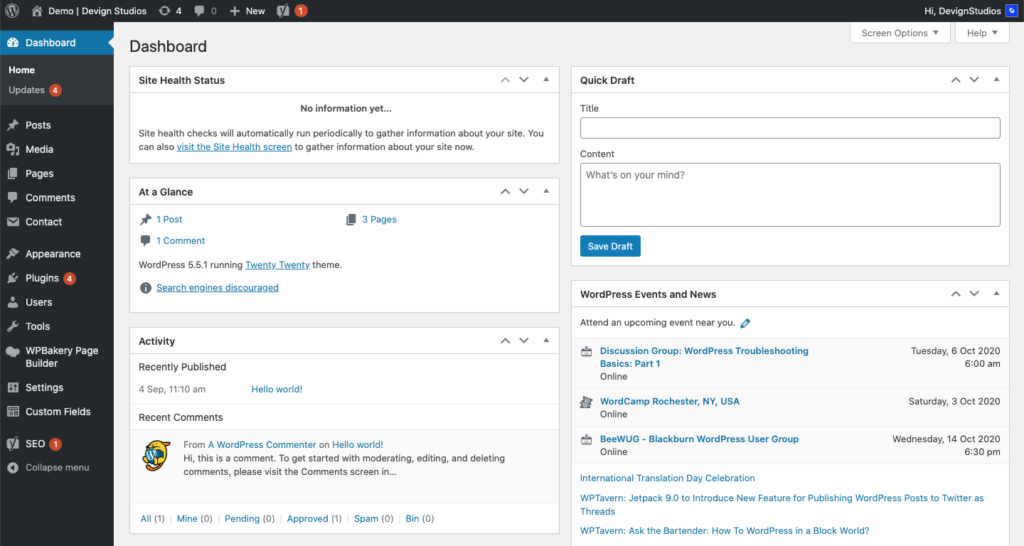Open the Home submenu item
1024x546 pixels.
tap(22, 70)
